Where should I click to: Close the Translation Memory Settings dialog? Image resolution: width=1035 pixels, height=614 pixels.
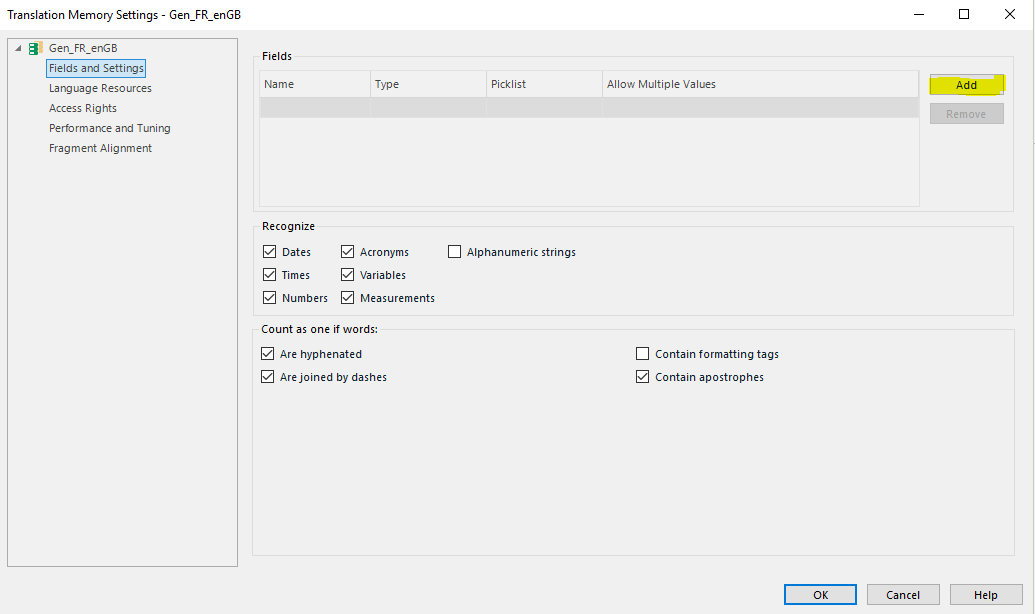(1010, 15)
